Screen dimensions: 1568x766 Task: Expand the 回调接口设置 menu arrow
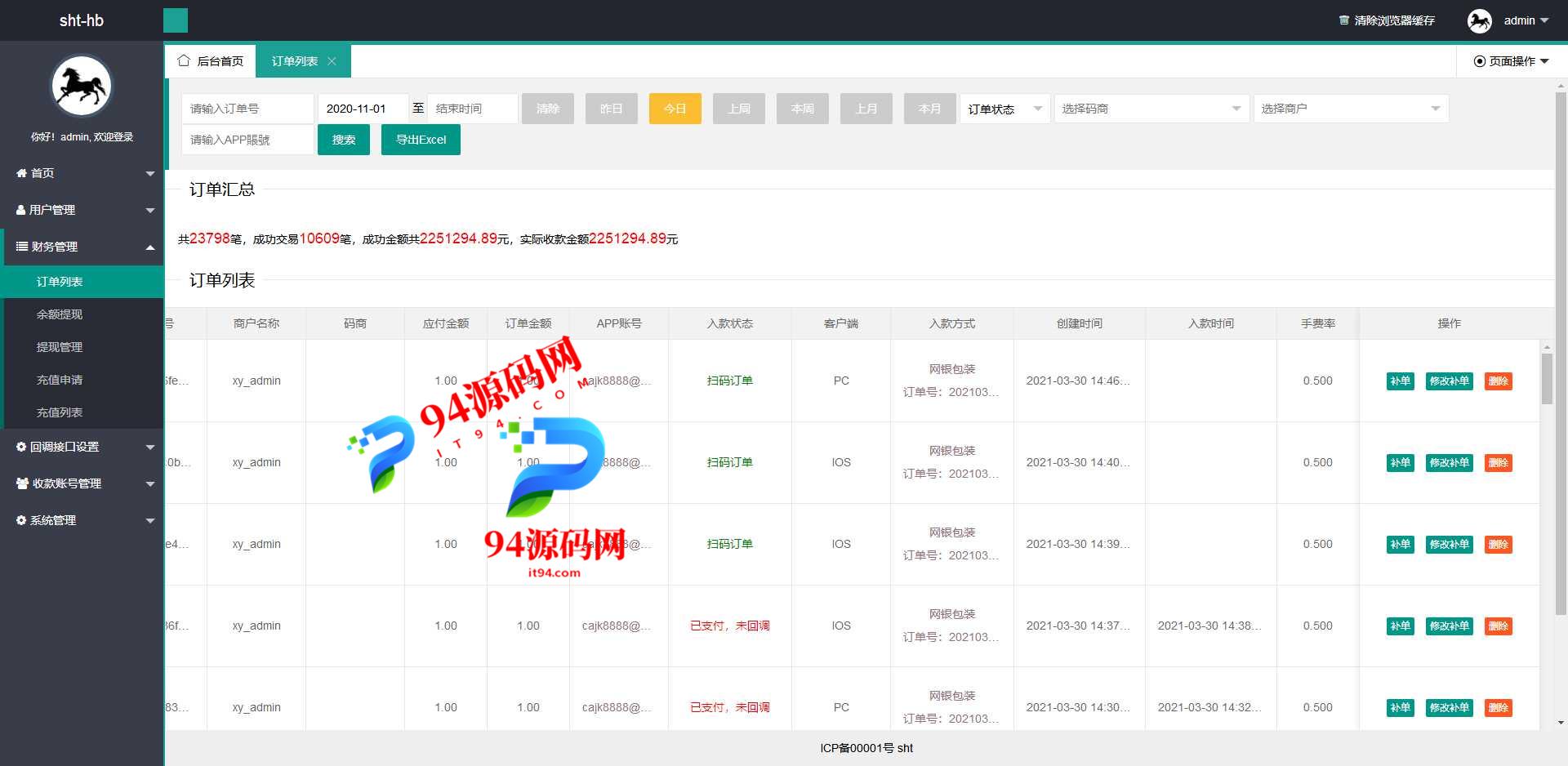tap(150, 448)
